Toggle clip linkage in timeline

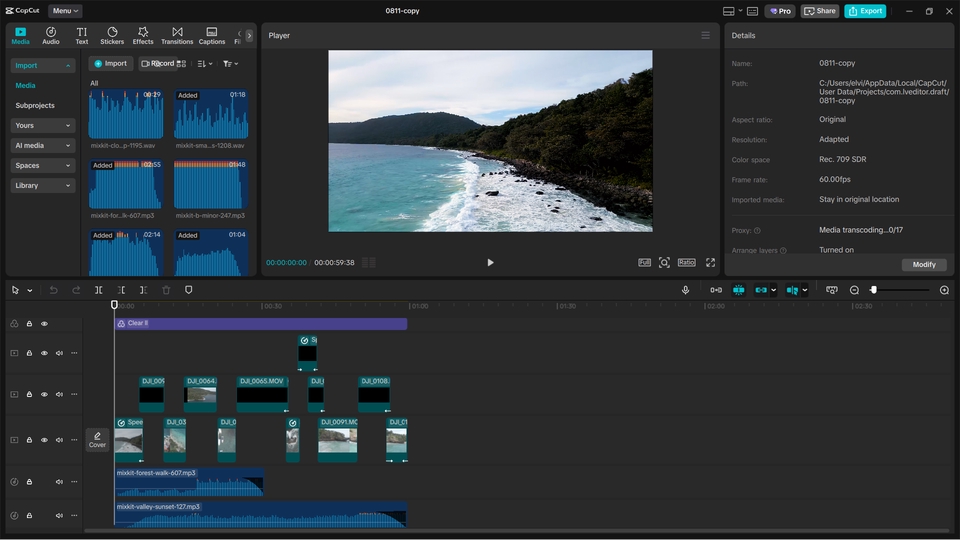coord(761,290)
